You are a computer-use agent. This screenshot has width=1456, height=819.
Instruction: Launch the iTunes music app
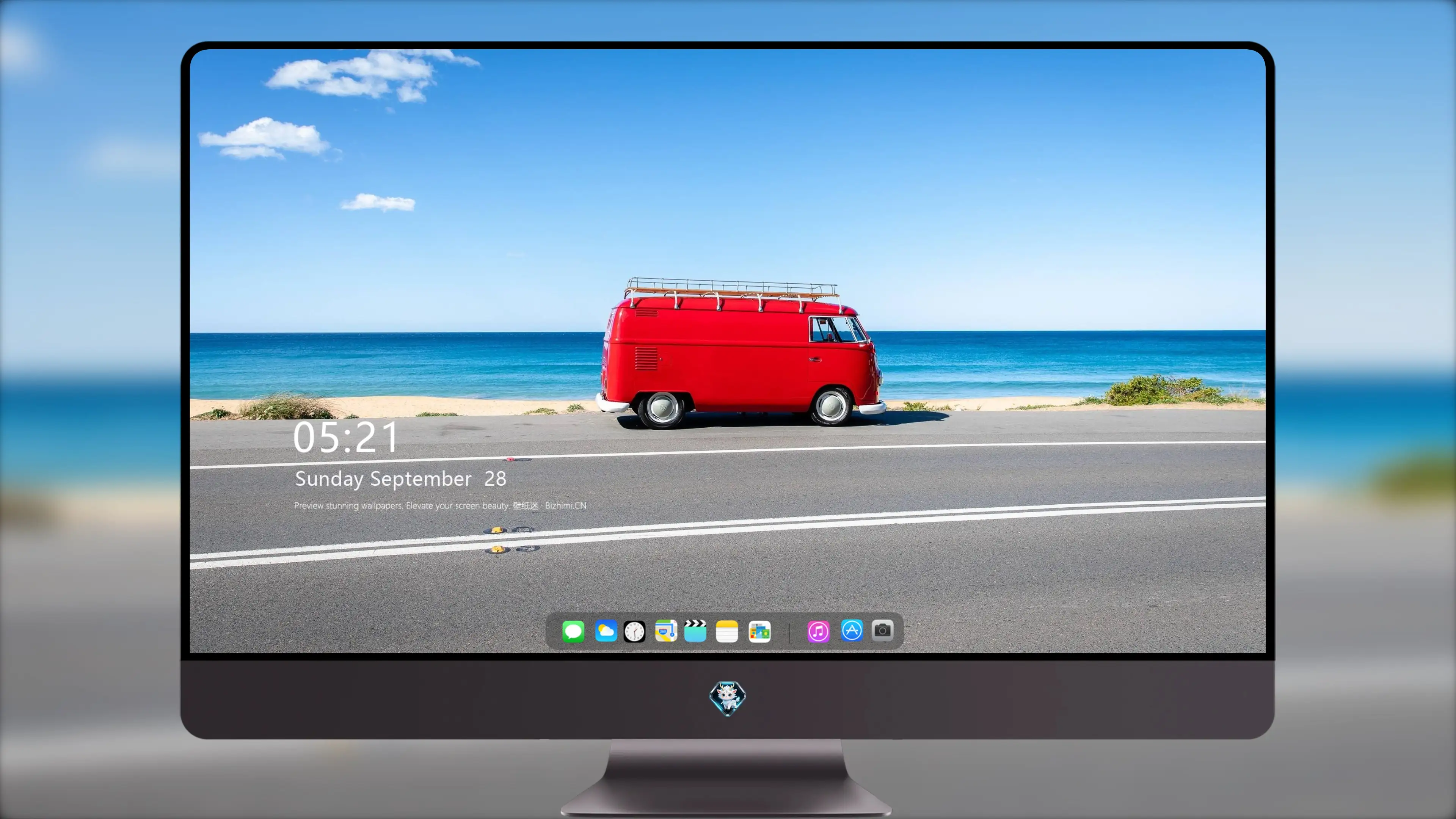tap(819, 631)
